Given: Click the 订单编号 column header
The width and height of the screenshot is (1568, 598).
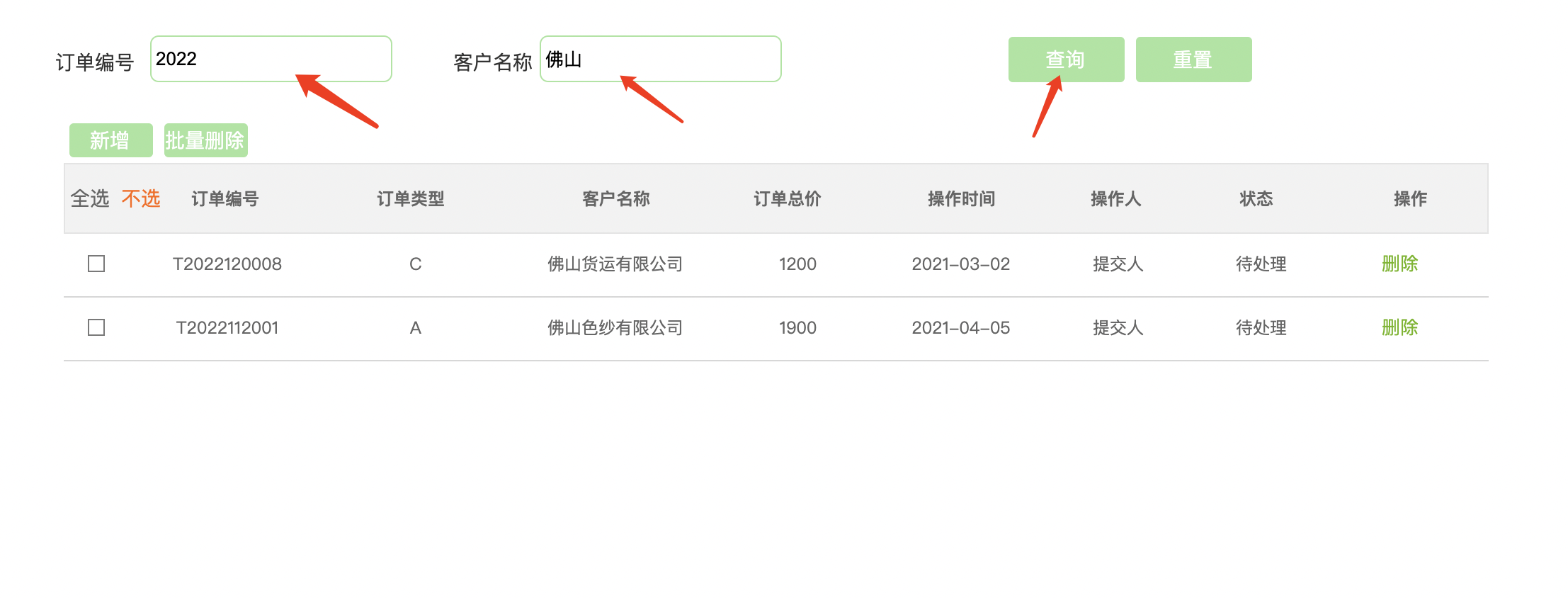Looking at the screenshot, I should tap(225, 199).
